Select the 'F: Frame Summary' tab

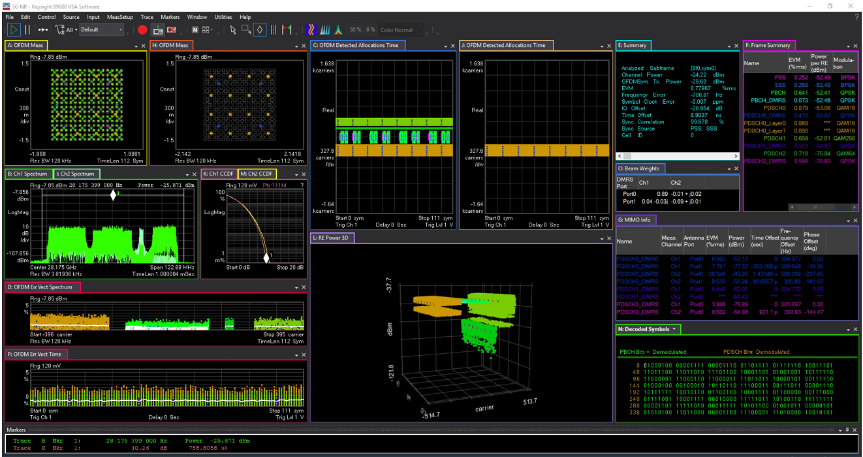coord(769,45)
